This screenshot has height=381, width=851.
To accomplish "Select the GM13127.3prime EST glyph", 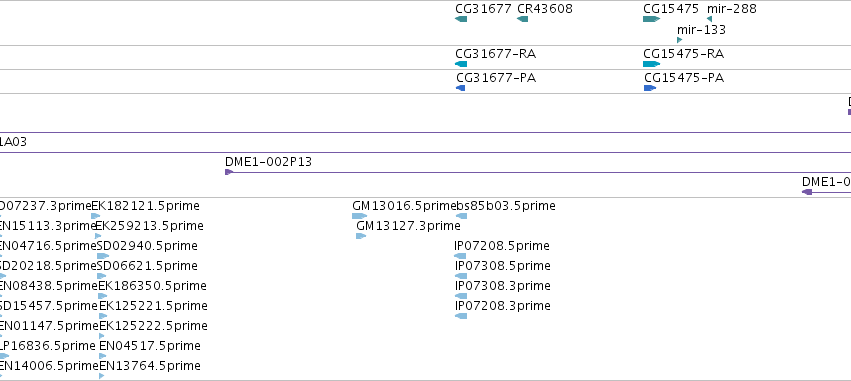I will tap(361, 236).
